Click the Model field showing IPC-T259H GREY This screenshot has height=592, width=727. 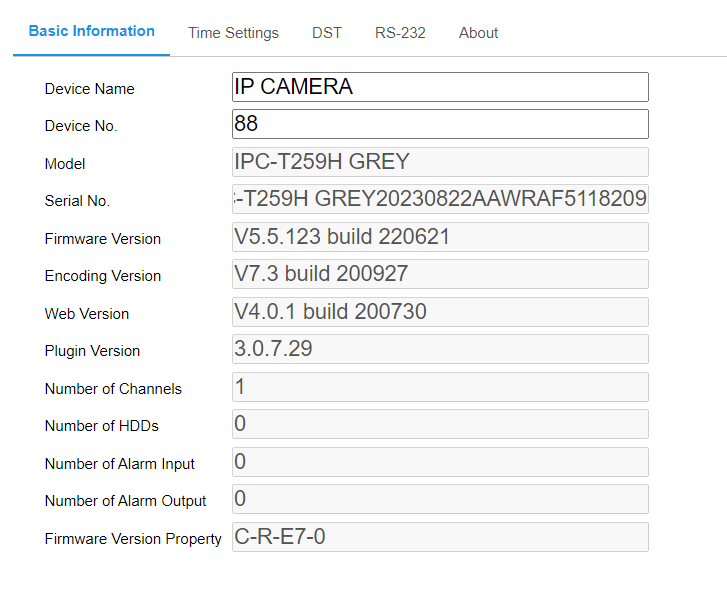pyautogui.click(x=440, y=162)
